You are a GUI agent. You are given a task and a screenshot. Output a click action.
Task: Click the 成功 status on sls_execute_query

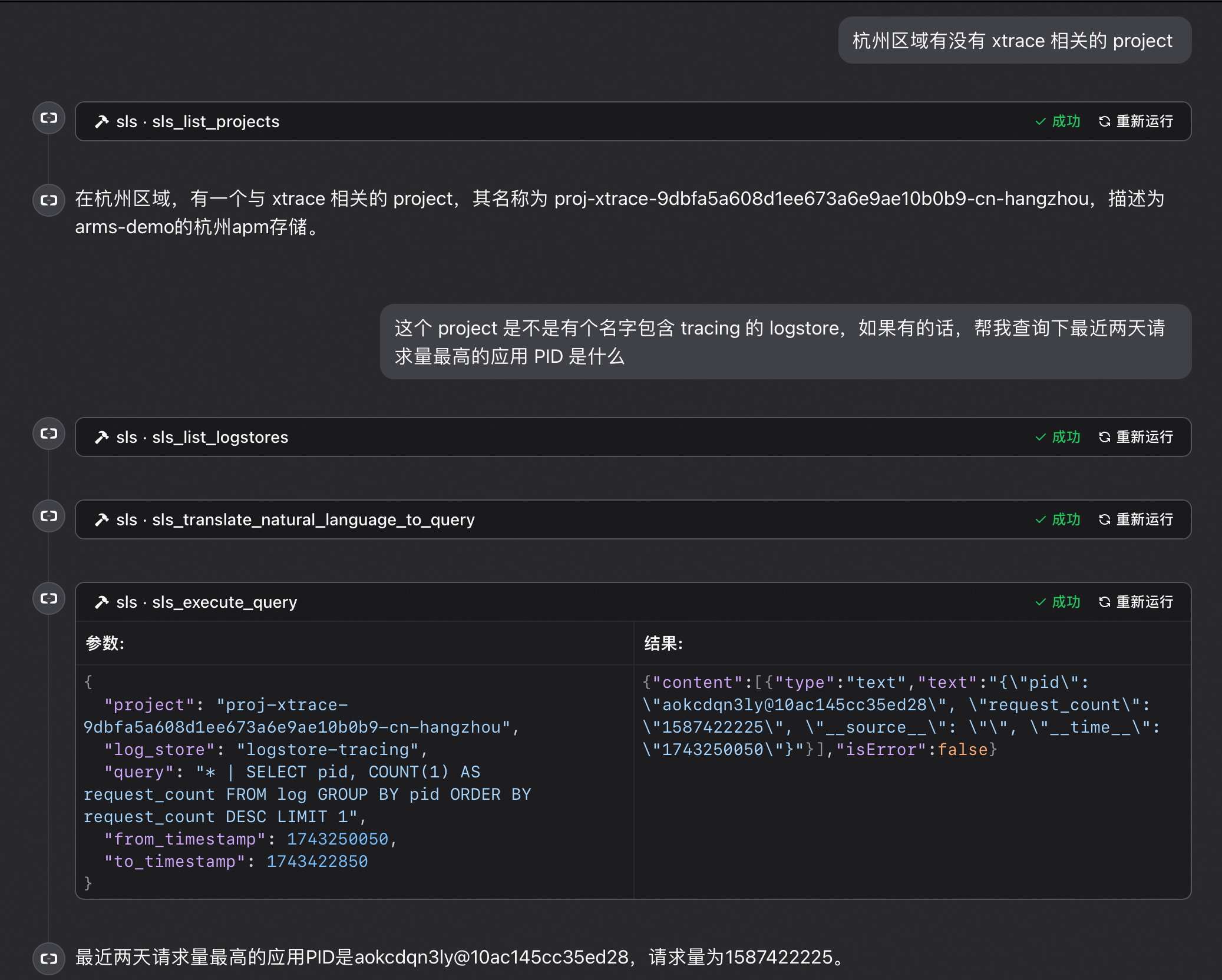[x=1058, y=602]
